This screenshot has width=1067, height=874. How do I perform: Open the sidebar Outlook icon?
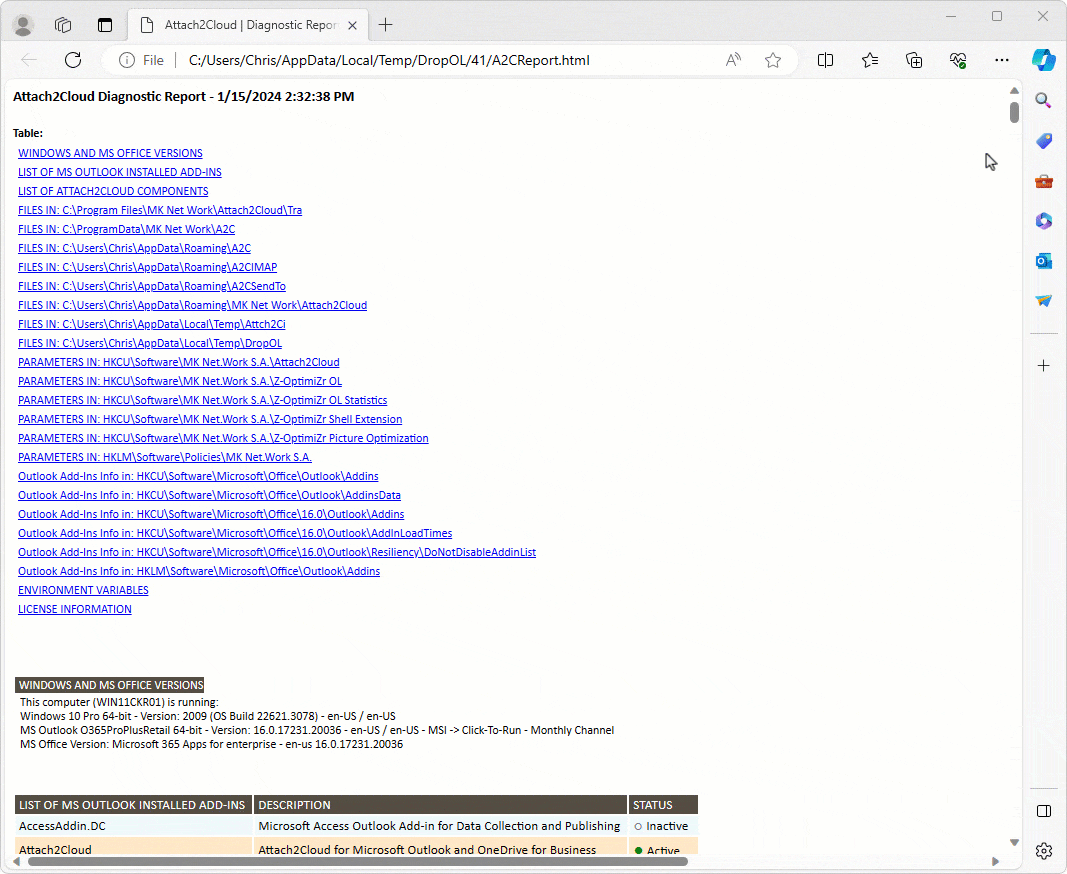click(1043, 261)
